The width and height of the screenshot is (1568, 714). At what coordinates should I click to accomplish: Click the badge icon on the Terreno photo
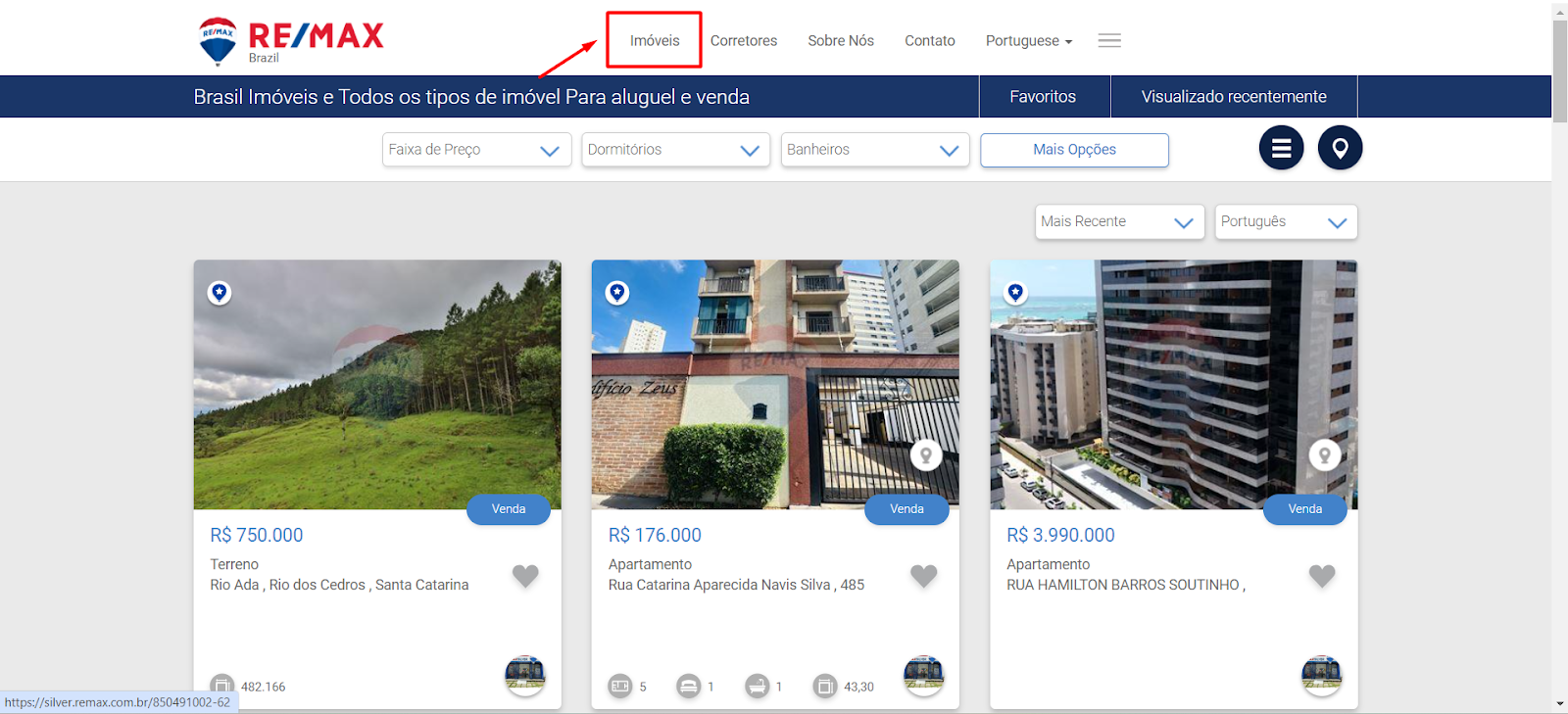pyautogui.click(x=220, y=292)
